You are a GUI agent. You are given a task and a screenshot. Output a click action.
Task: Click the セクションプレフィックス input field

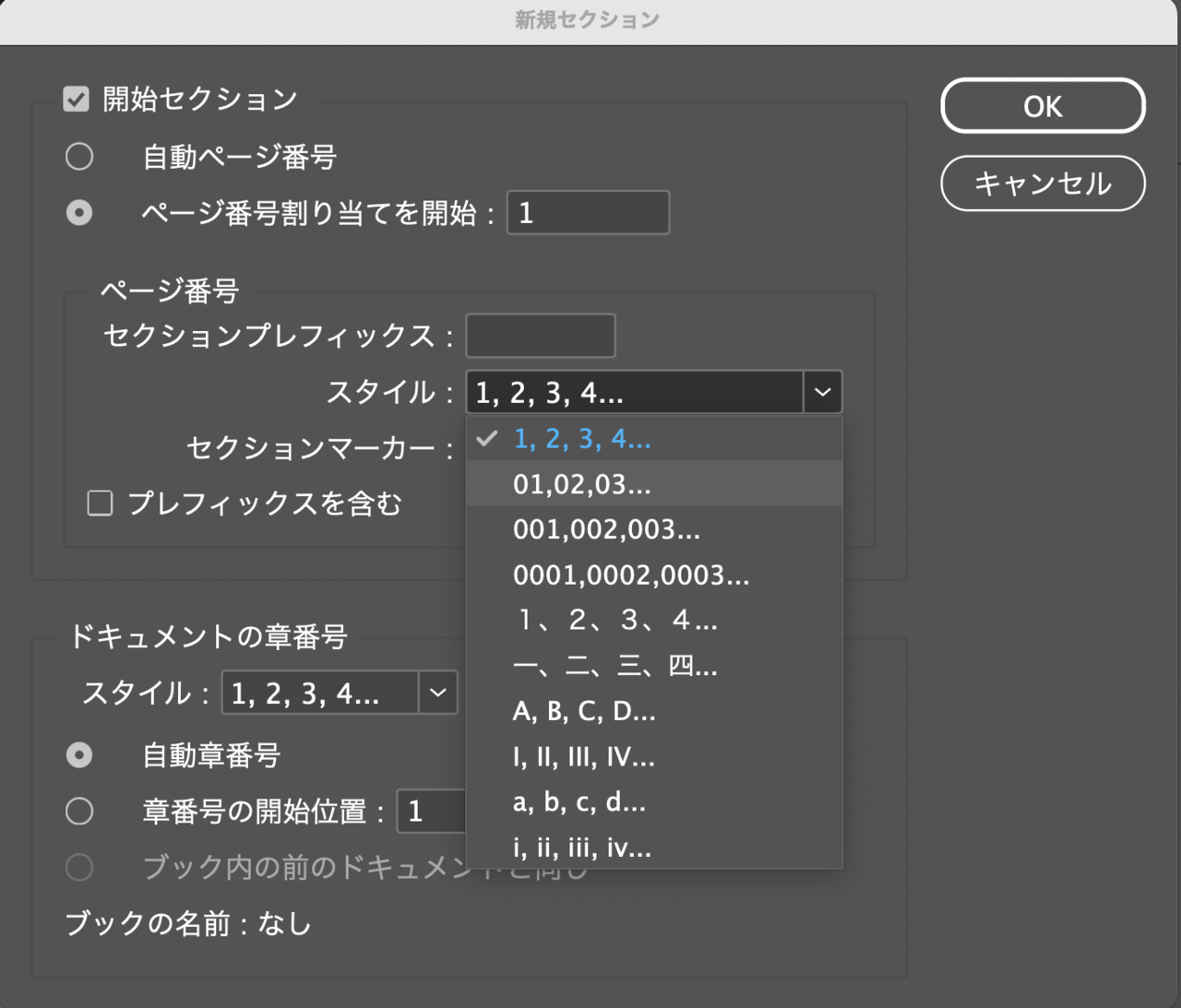[541, 336]
